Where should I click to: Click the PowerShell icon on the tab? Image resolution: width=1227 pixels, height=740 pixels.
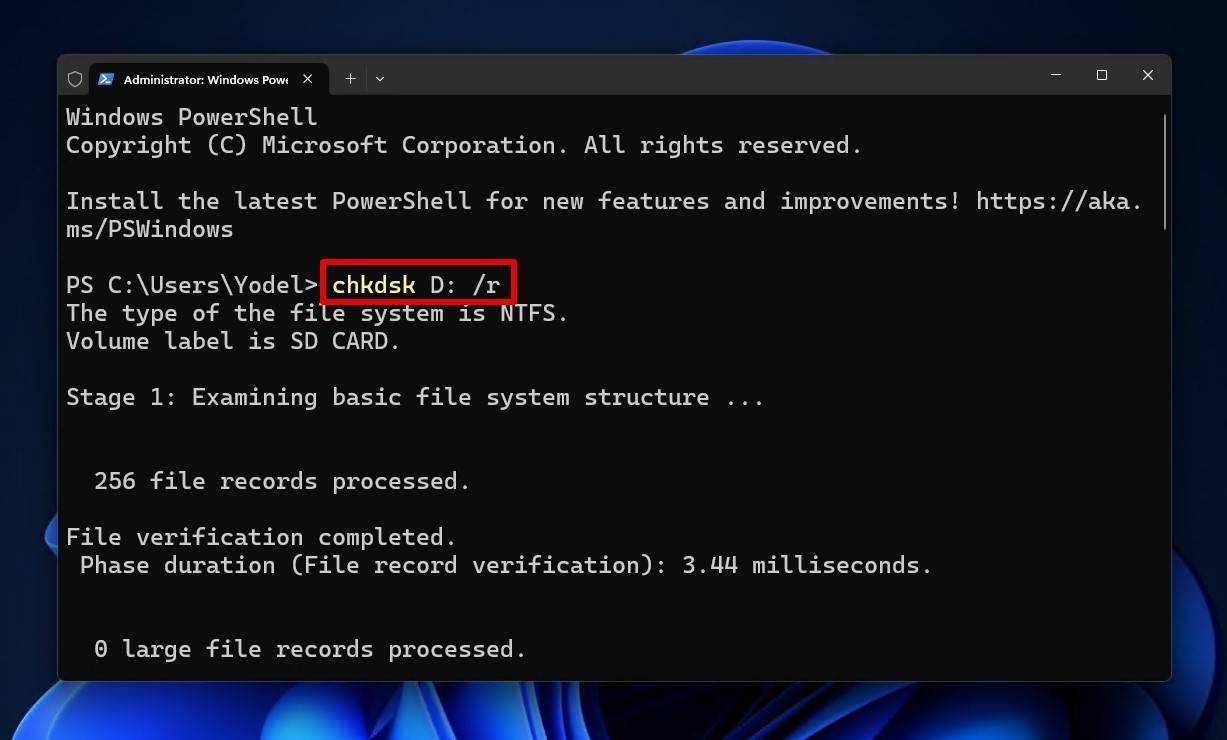(x=106, y=78)
